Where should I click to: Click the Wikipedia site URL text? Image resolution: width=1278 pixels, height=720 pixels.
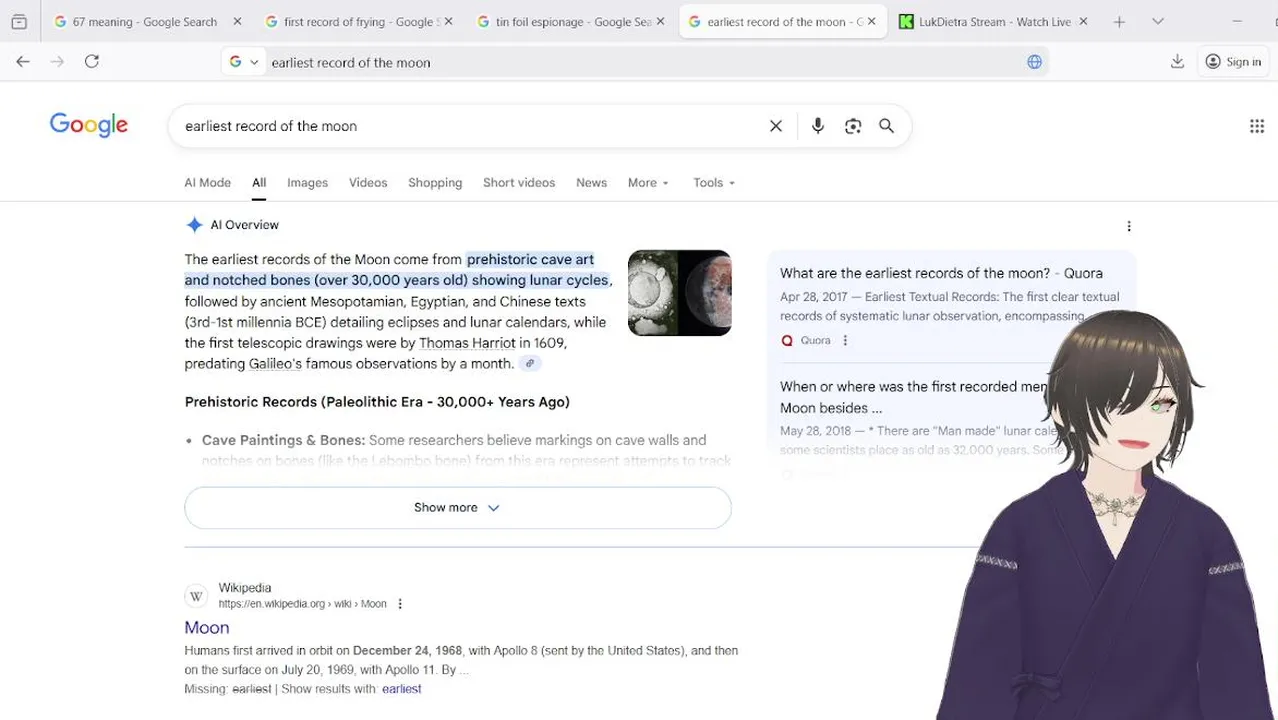(302, 604)
